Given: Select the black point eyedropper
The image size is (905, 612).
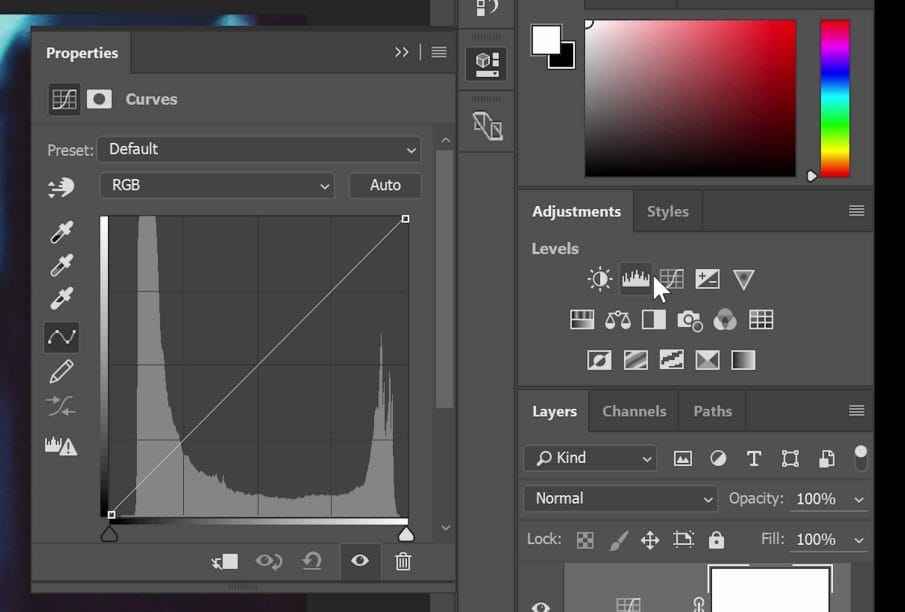Looking at the screenshot, I should coord(62,233).
